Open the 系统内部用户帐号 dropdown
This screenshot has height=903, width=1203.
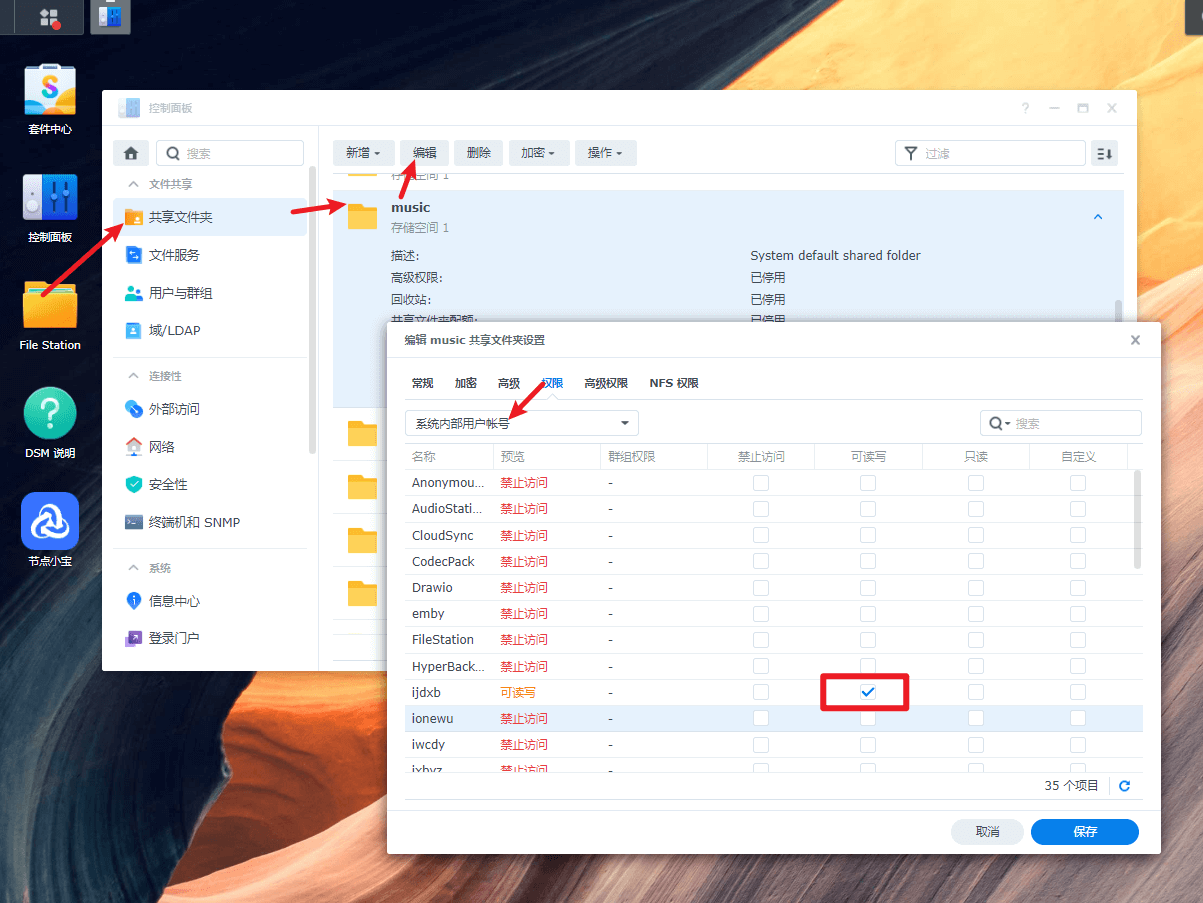coord(521,423)
